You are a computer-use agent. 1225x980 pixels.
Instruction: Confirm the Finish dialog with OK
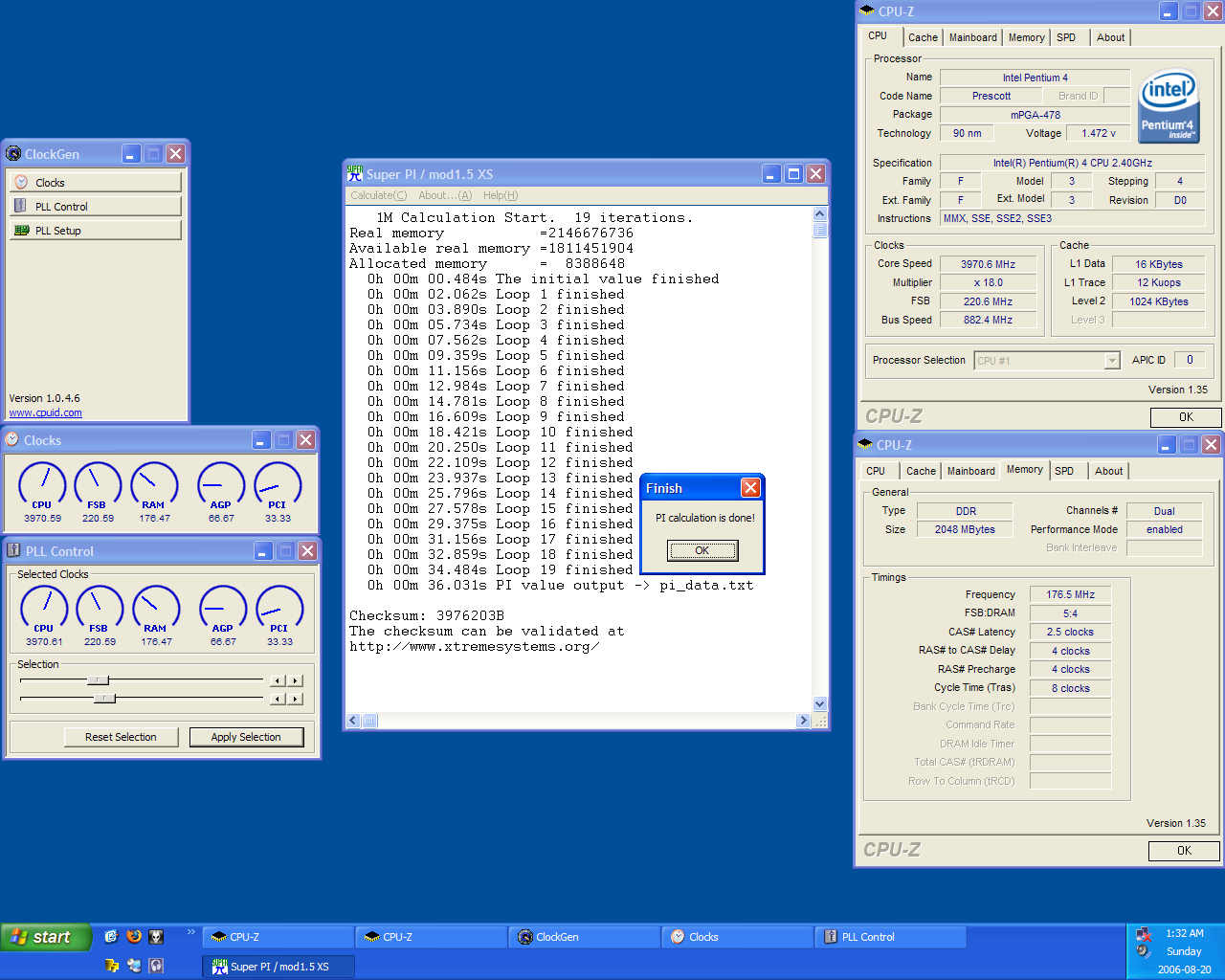pos(702,550)
